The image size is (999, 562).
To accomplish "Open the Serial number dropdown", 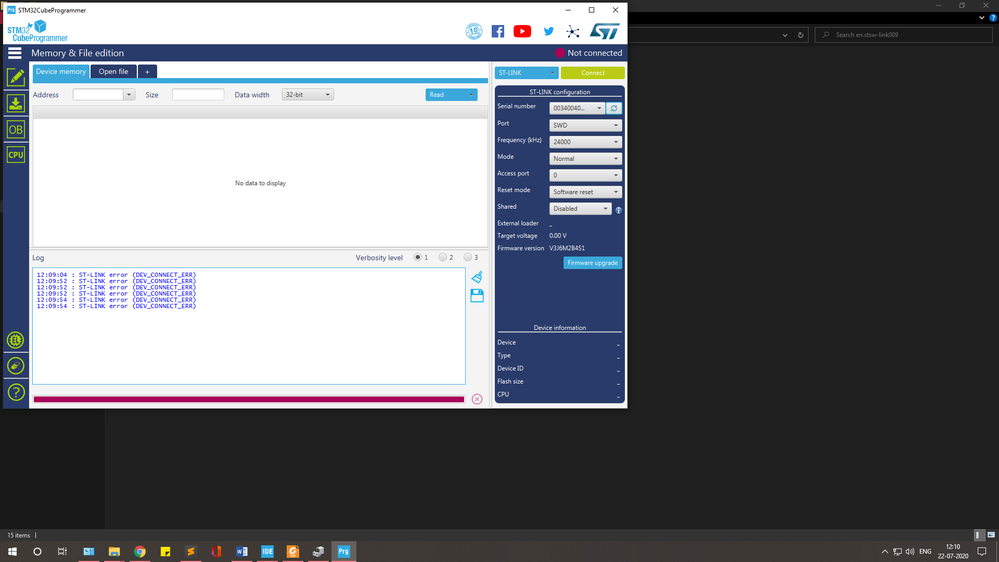I will (x=577, y=108).
